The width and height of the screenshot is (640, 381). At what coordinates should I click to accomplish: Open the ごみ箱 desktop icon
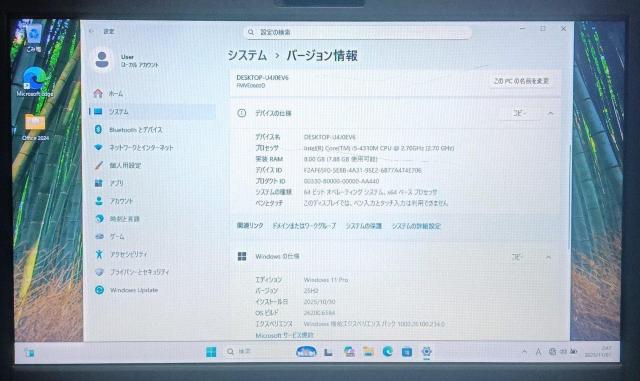tap(33, 39)
